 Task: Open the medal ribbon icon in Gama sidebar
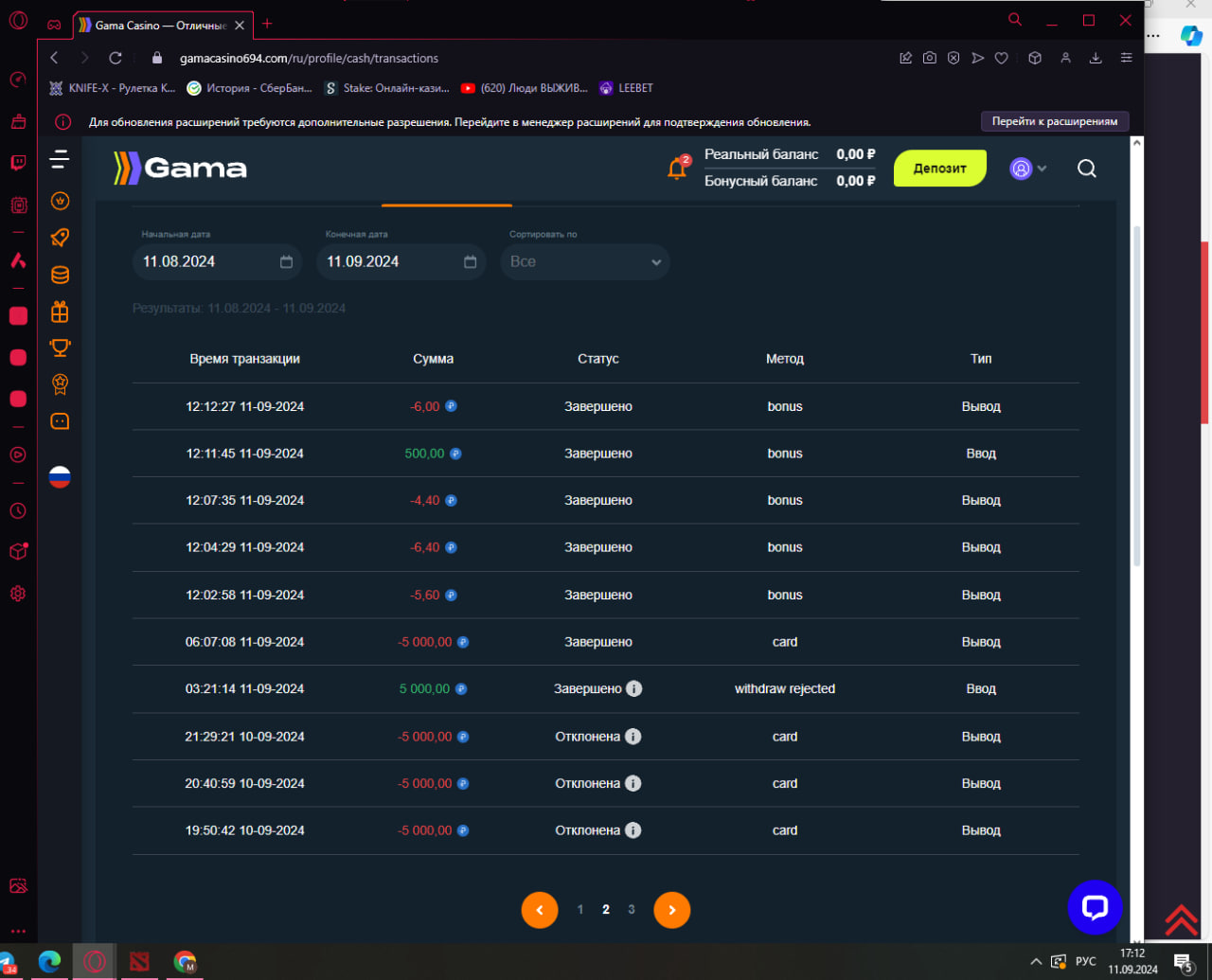coord(60,384)
